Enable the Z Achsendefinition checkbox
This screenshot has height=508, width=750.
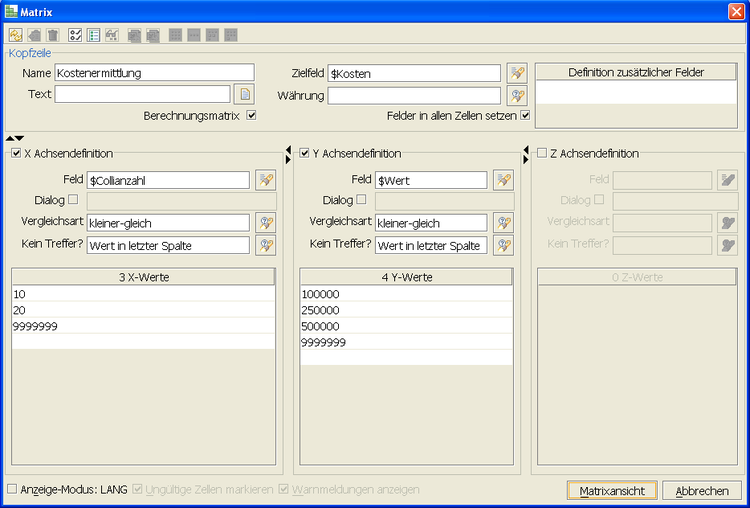[542, 154]
